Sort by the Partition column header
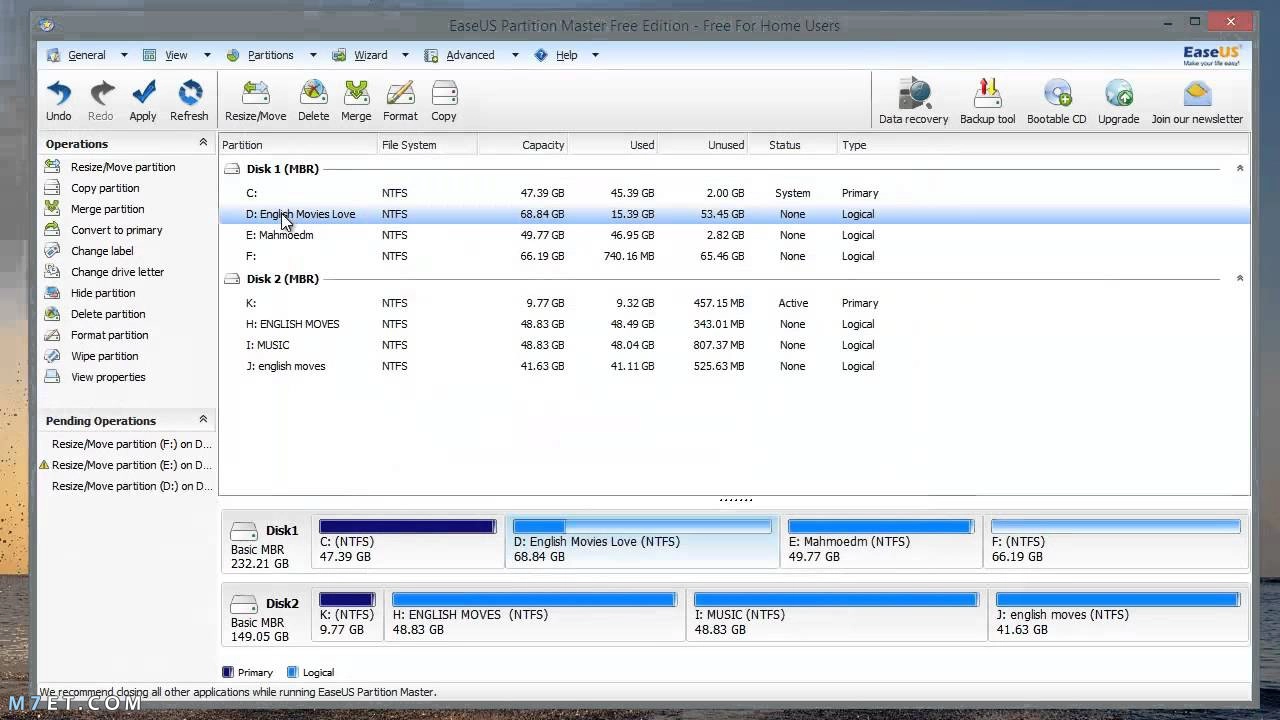Screen dimensions: 1280x720 coord(298,145)
